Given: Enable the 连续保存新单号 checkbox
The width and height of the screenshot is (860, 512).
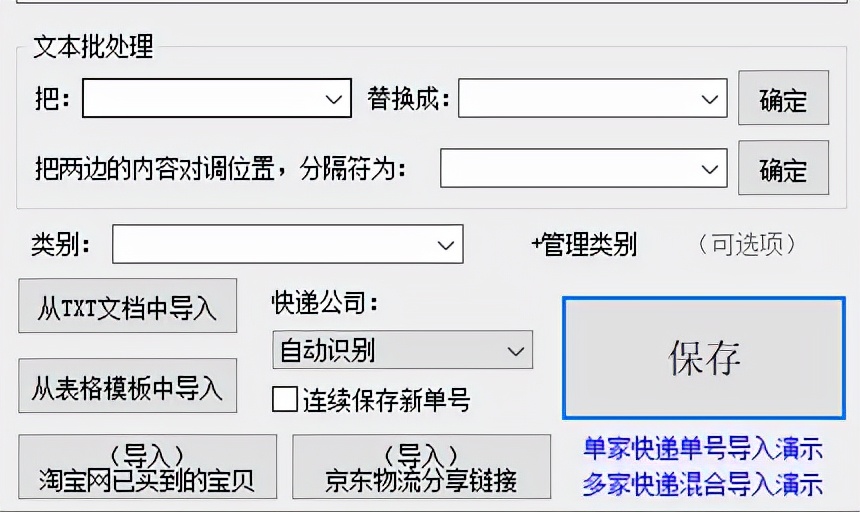Looking at the screenshot, I should pyautogui.click(x=285, y=399).
